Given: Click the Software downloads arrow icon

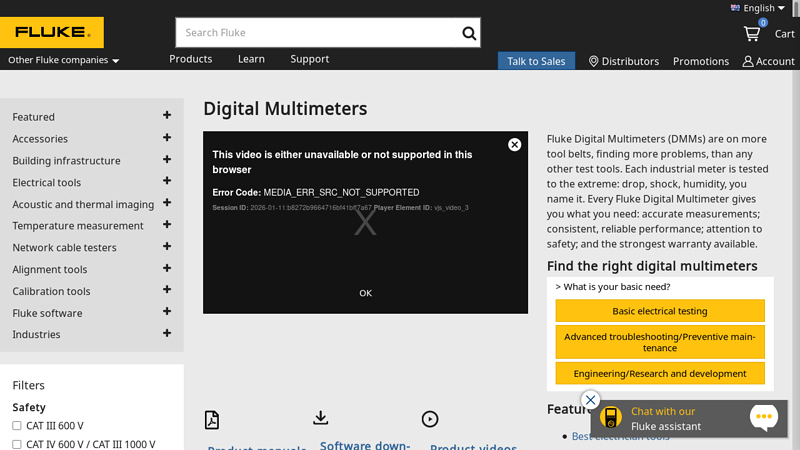Looking at the screenshot, I should [x=320, y=418].
